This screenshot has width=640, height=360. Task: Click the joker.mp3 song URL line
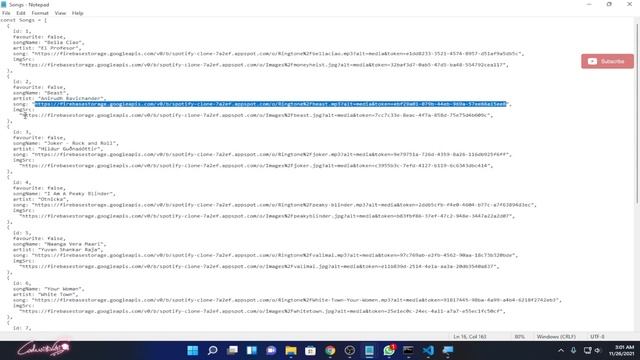click(x=262, y=155)
